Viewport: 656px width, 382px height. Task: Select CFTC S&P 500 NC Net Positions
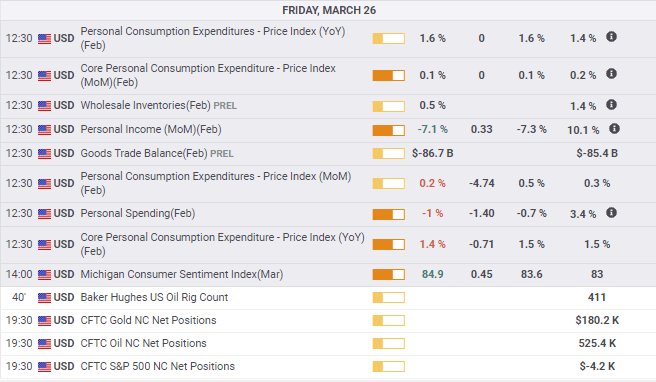coord(157,367)
